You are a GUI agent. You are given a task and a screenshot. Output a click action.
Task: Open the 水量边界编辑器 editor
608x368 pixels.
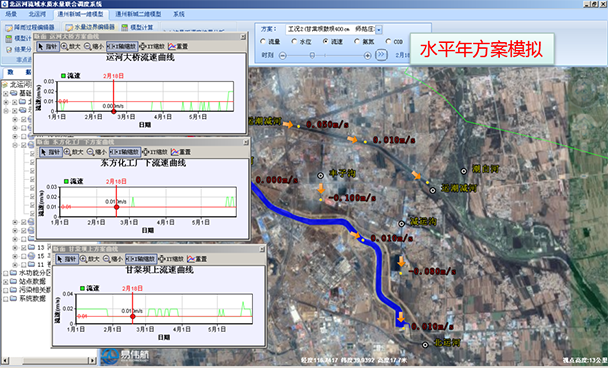point(90,28)
